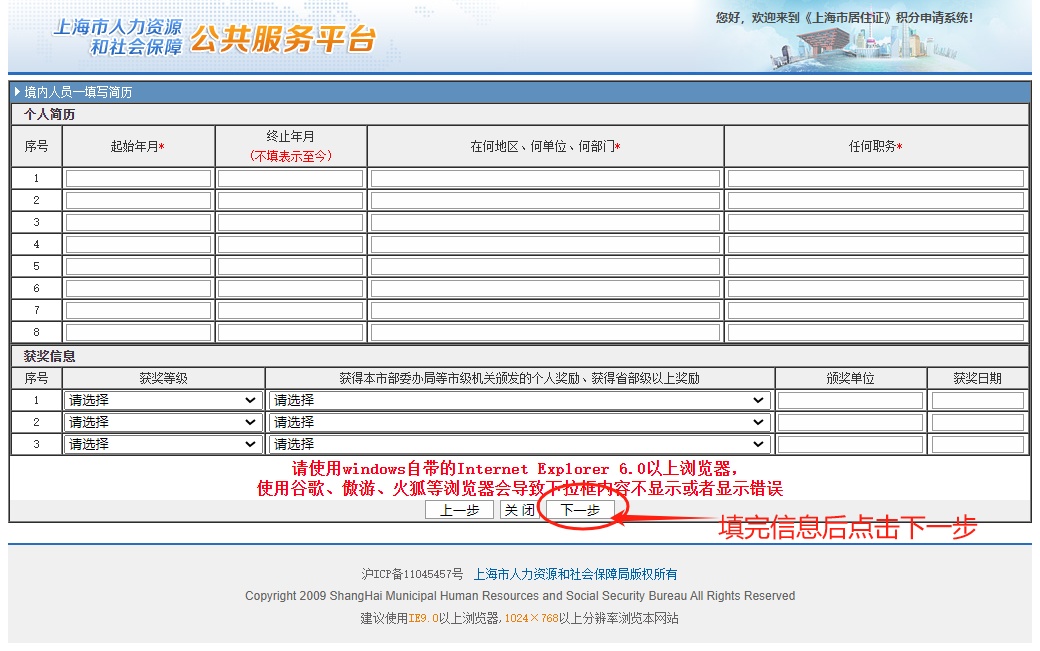Click the 获奖日期 field in award row 3
This screenshot has height=651, width=1040.
pyautogui.click(x=978, y=444)
